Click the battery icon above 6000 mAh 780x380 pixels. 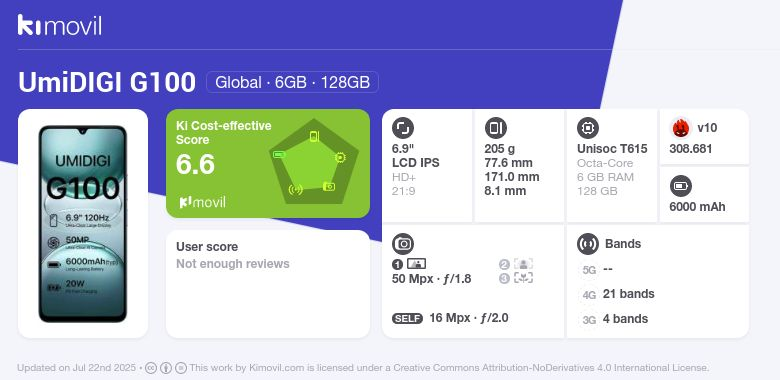(681, 187)
